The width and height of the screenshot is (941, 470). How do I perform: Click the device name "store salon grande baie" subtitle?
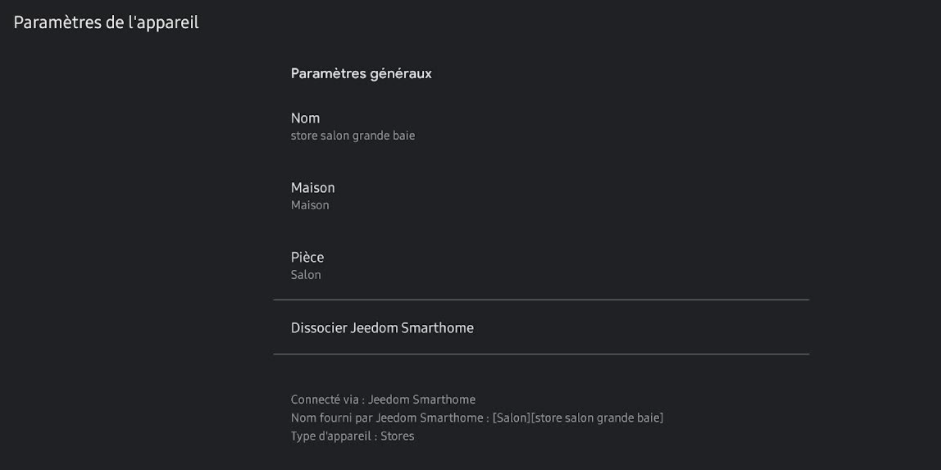click(352, 136)
